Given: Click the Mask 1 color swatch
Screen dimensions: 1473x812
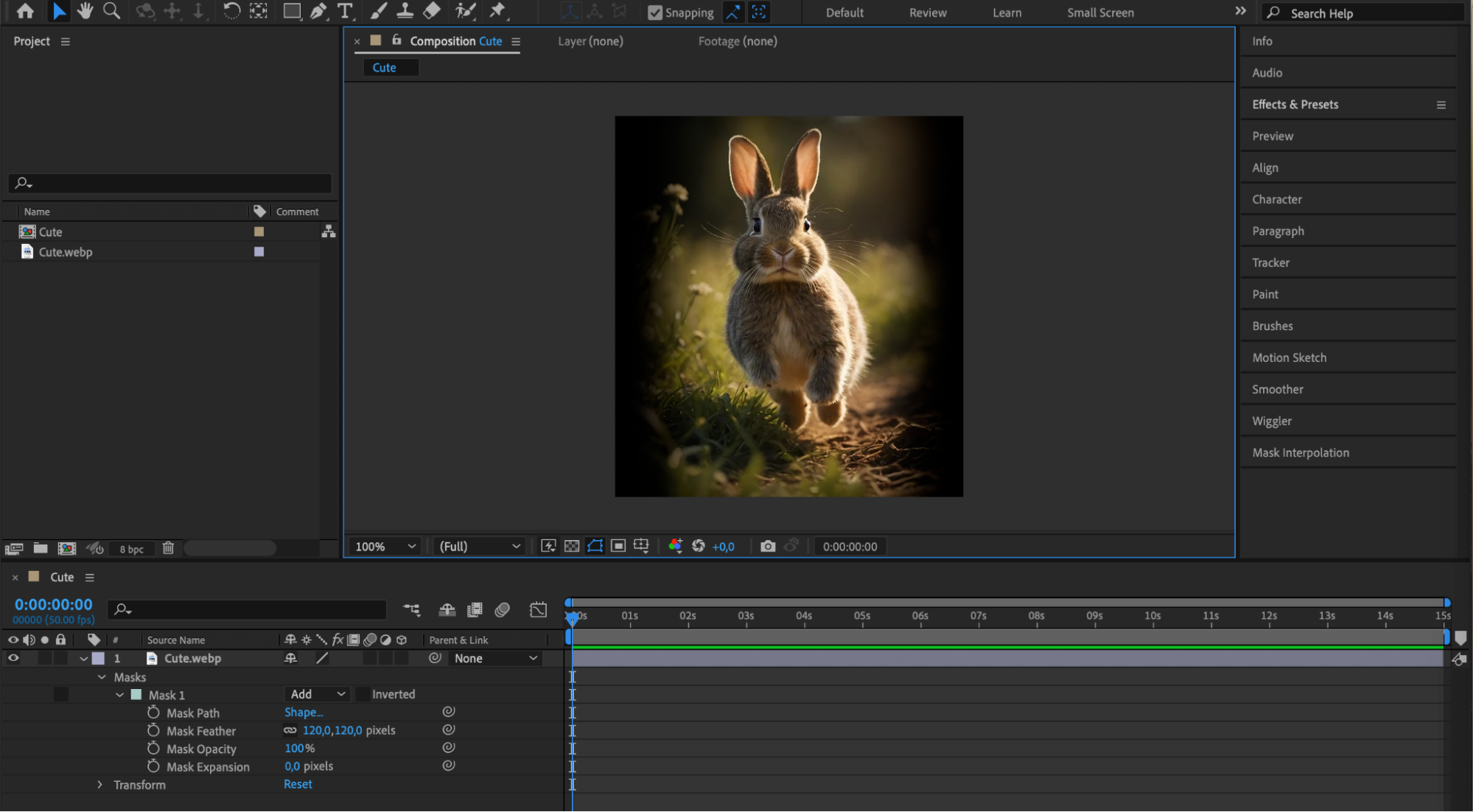Looking at the screenshot, I should 136,694.
